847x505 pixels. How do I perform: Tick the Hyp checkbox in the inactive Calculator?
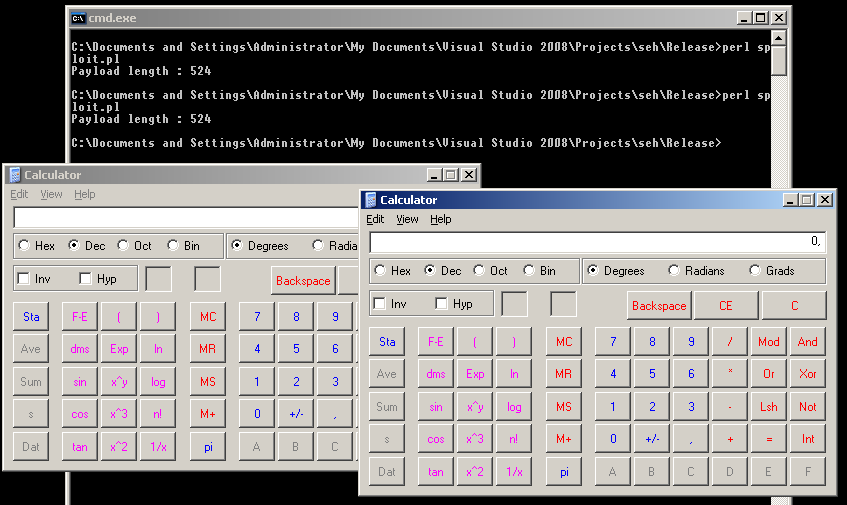tap(85, 279)
